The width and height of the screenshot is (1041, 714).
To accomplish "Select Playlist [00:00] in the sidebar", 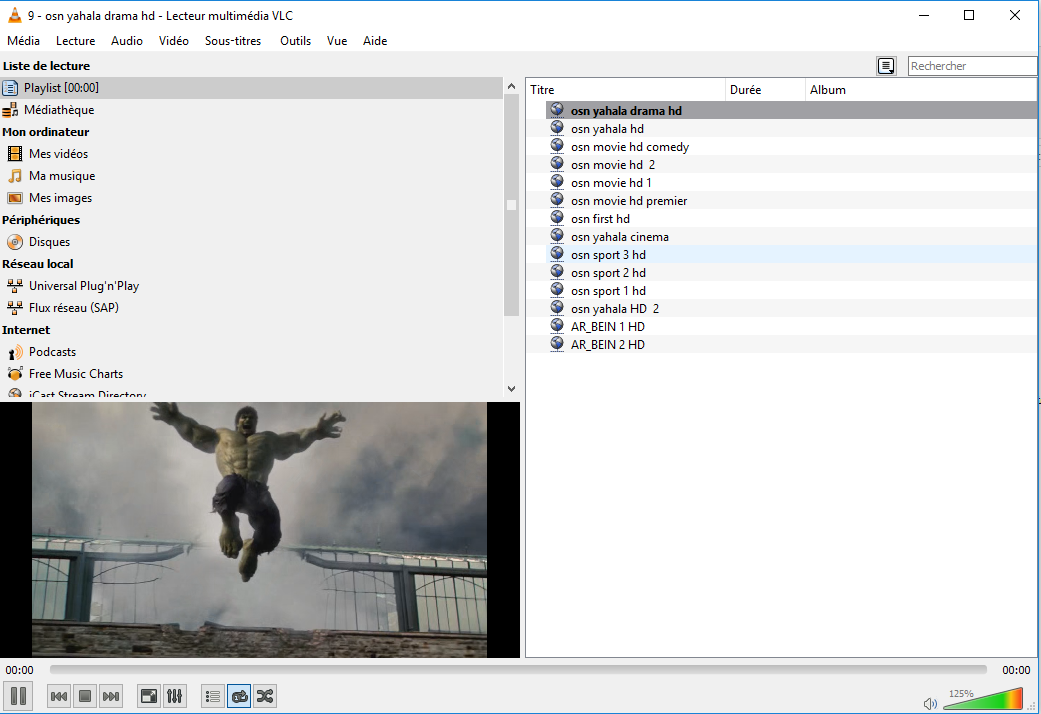I will pyautogui.click(x=252, y=88).
